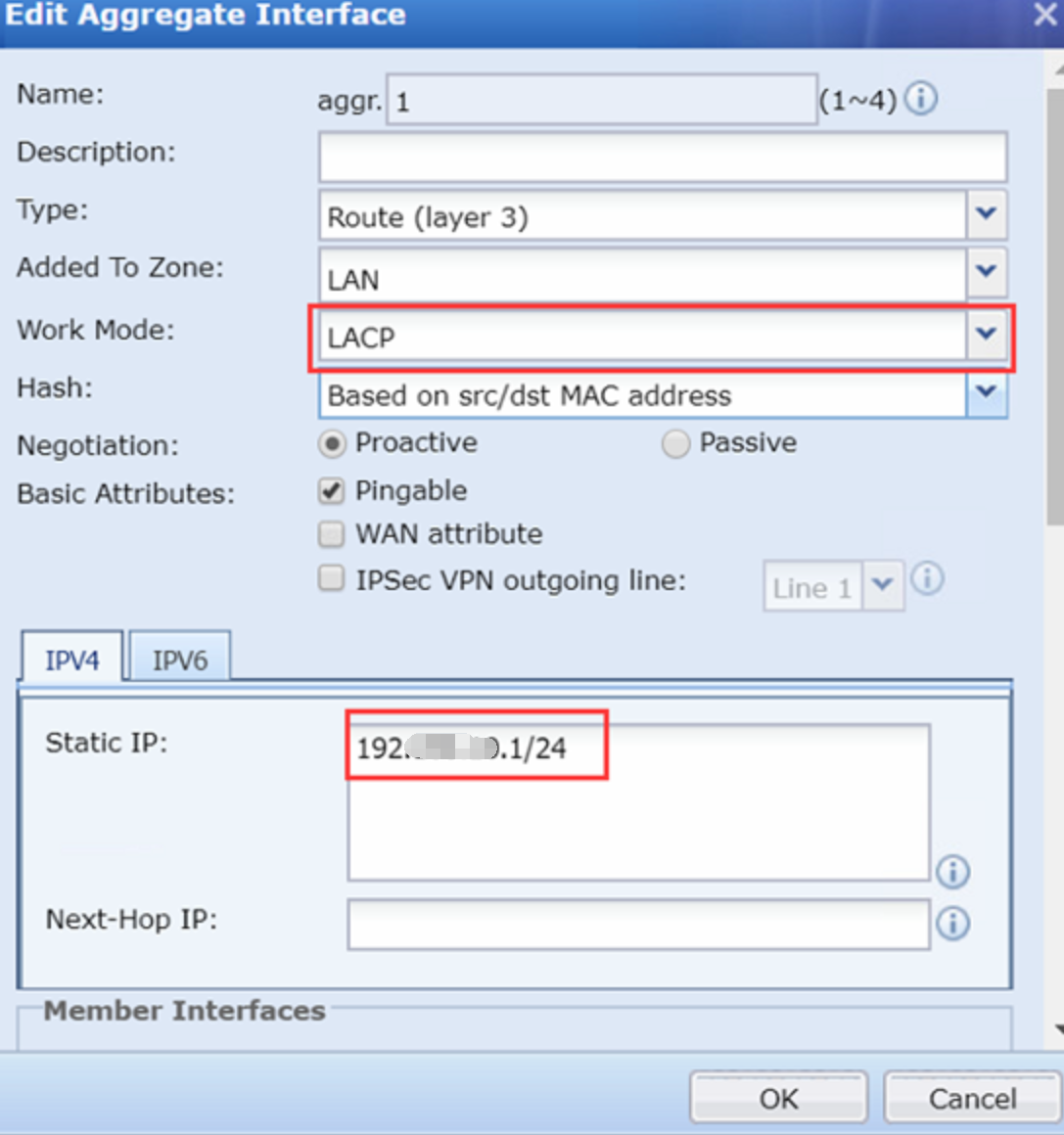Open the Work Mode dropdown arrow
This screenshot has width=1064, height=1135.
coord(986,335)
